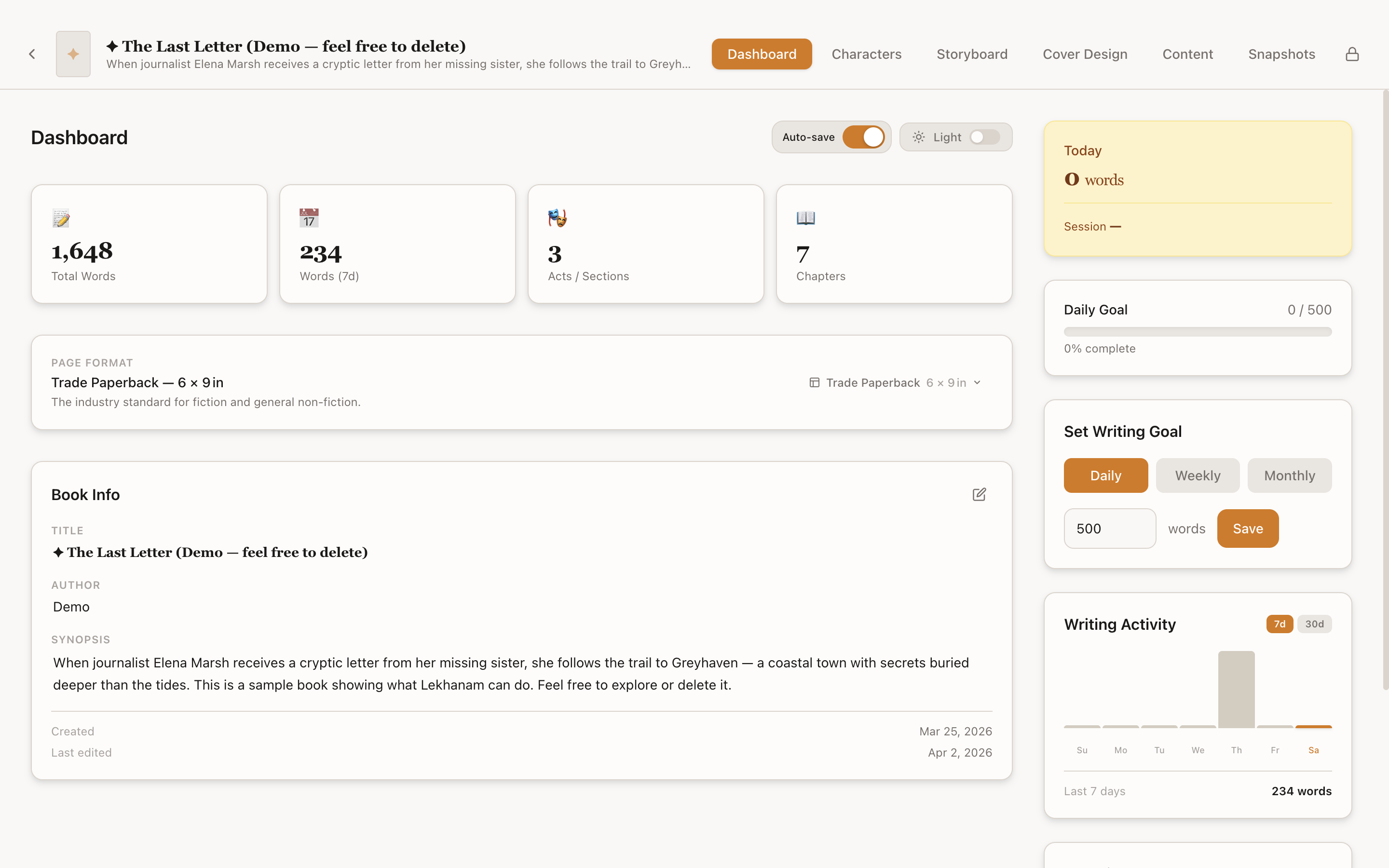Select the 30d view in Writing Activity

point(1314,624)
